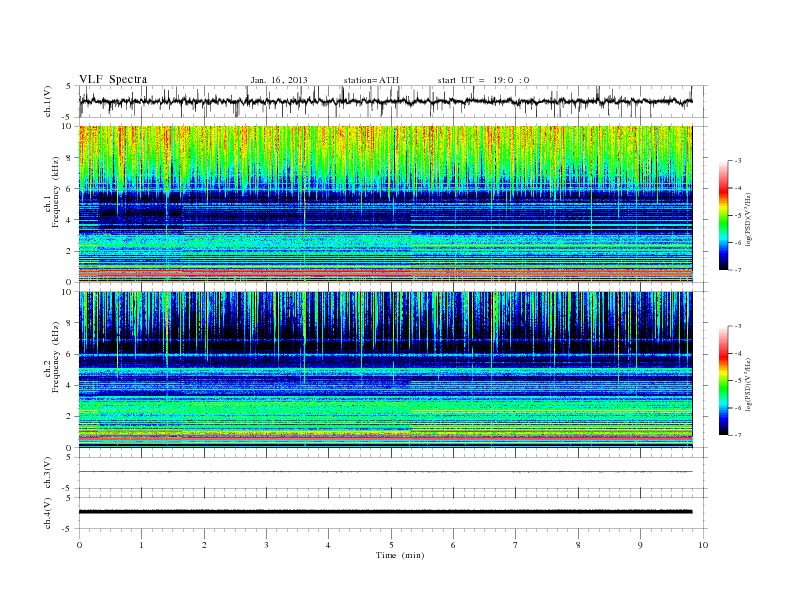This screenshot has width=792, height=612.
Task: Click the ch.1 "Frequency (kHz)" axis label
Action: coord(55,192)
